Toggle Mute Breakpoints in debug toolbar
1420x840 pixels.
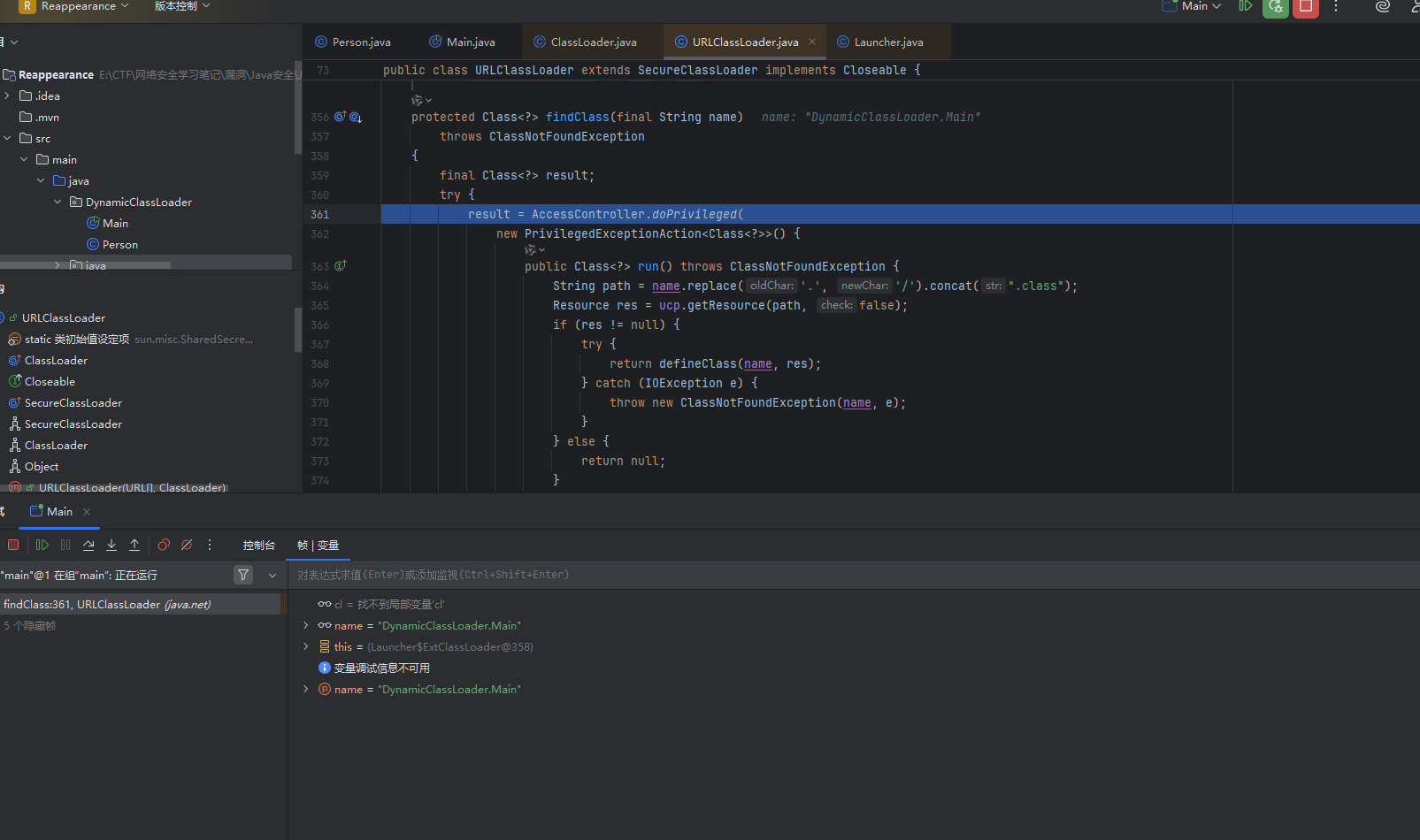point(187,546)
